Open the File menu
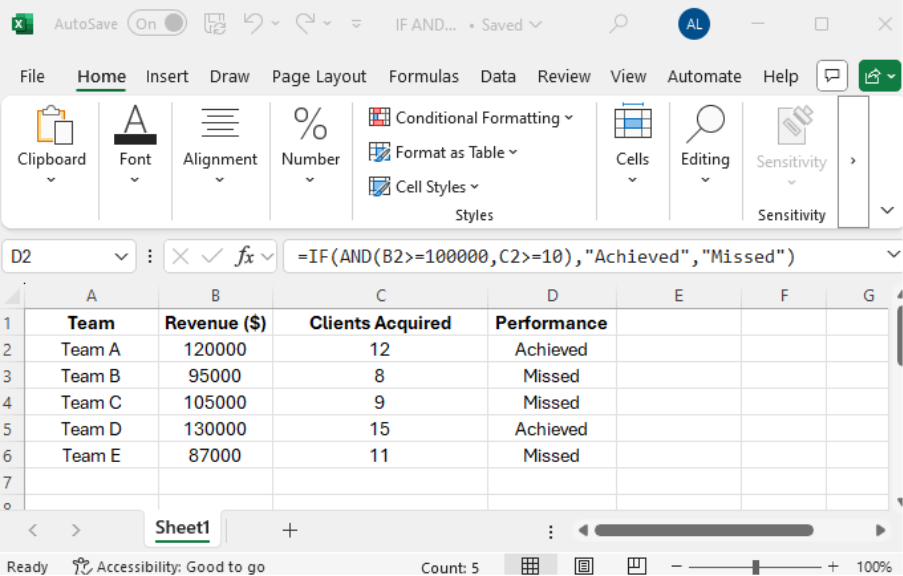This screenshot has height=576, width=903. pyautogui.click(x=32, y=77)
